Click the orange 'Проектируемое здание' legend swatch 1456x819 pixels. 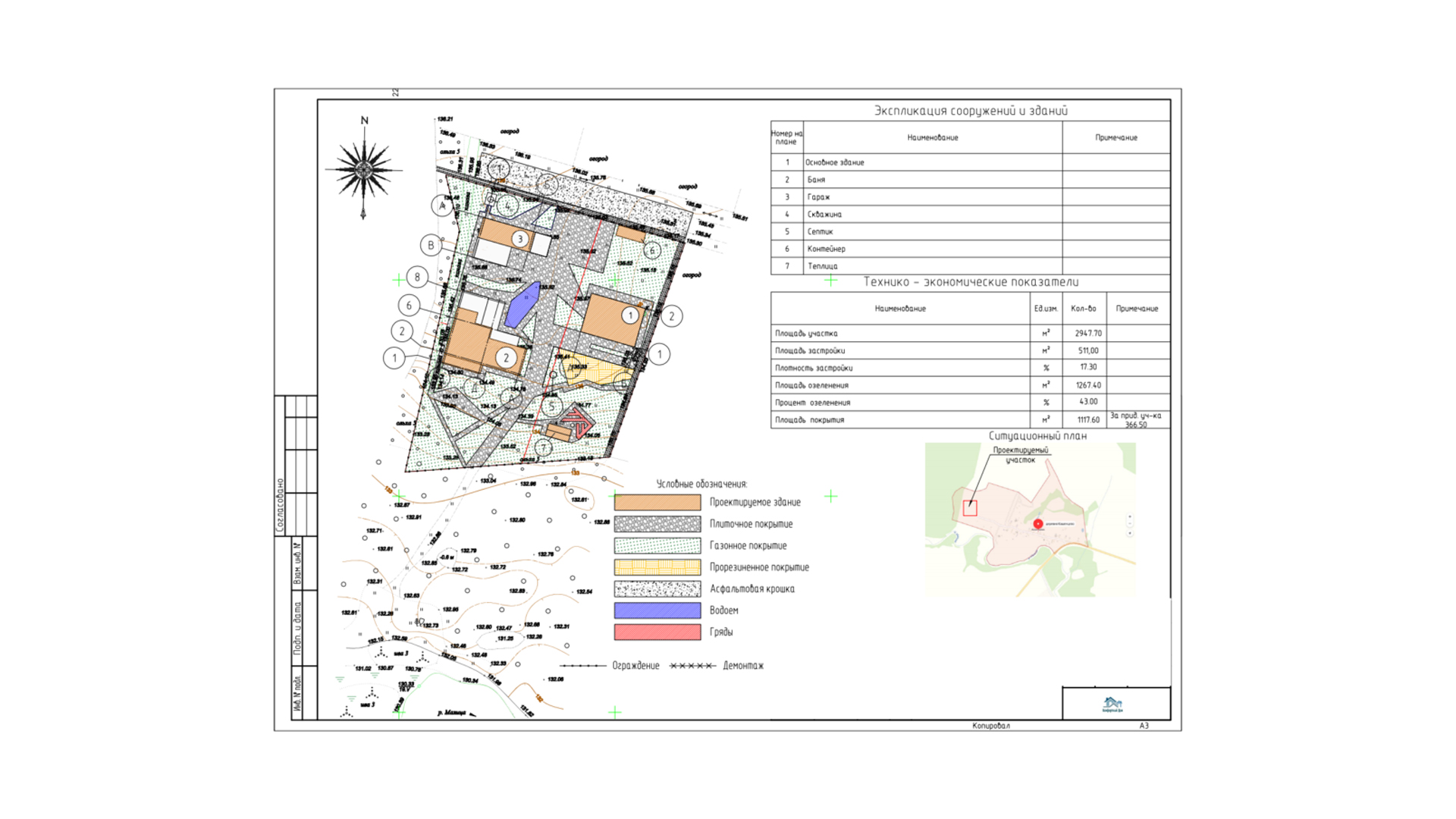(657, 502)
